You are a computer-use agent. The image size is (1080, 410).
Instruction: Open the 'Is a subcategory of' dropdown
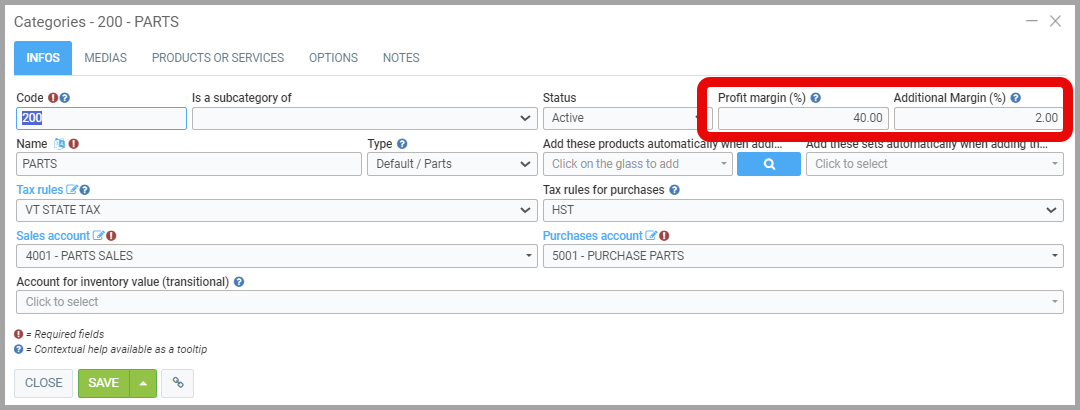(x=364, y=118)
